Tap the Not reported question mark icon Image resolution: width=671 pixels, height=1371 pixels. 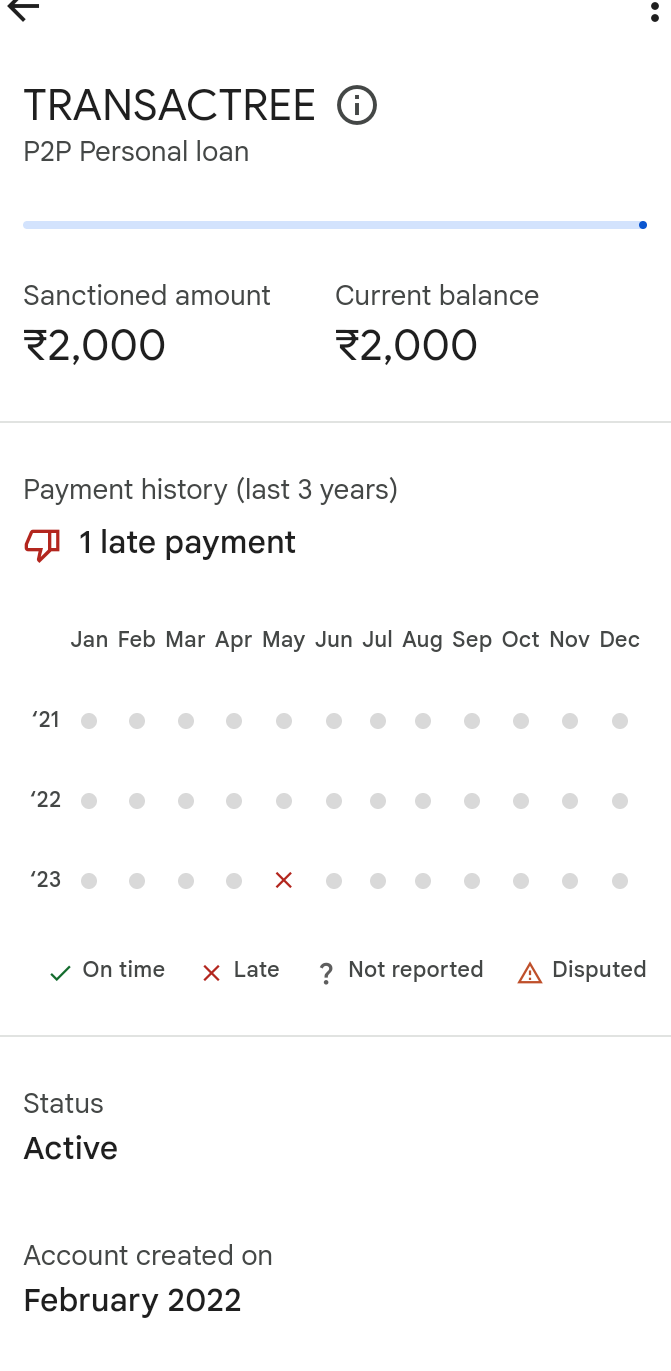coord(326,973)
